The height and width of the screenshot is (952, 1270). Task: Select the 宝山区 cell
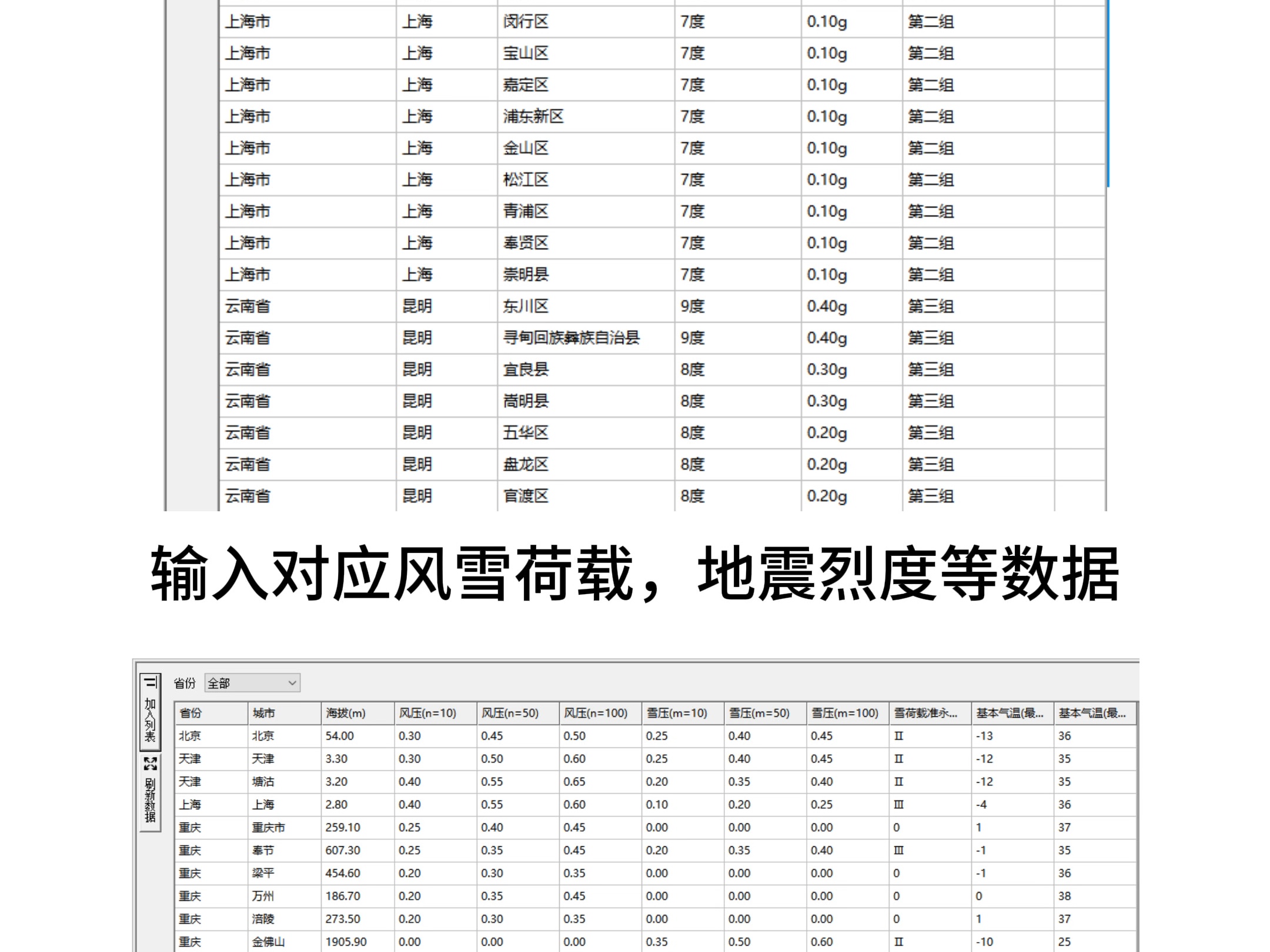586,53
